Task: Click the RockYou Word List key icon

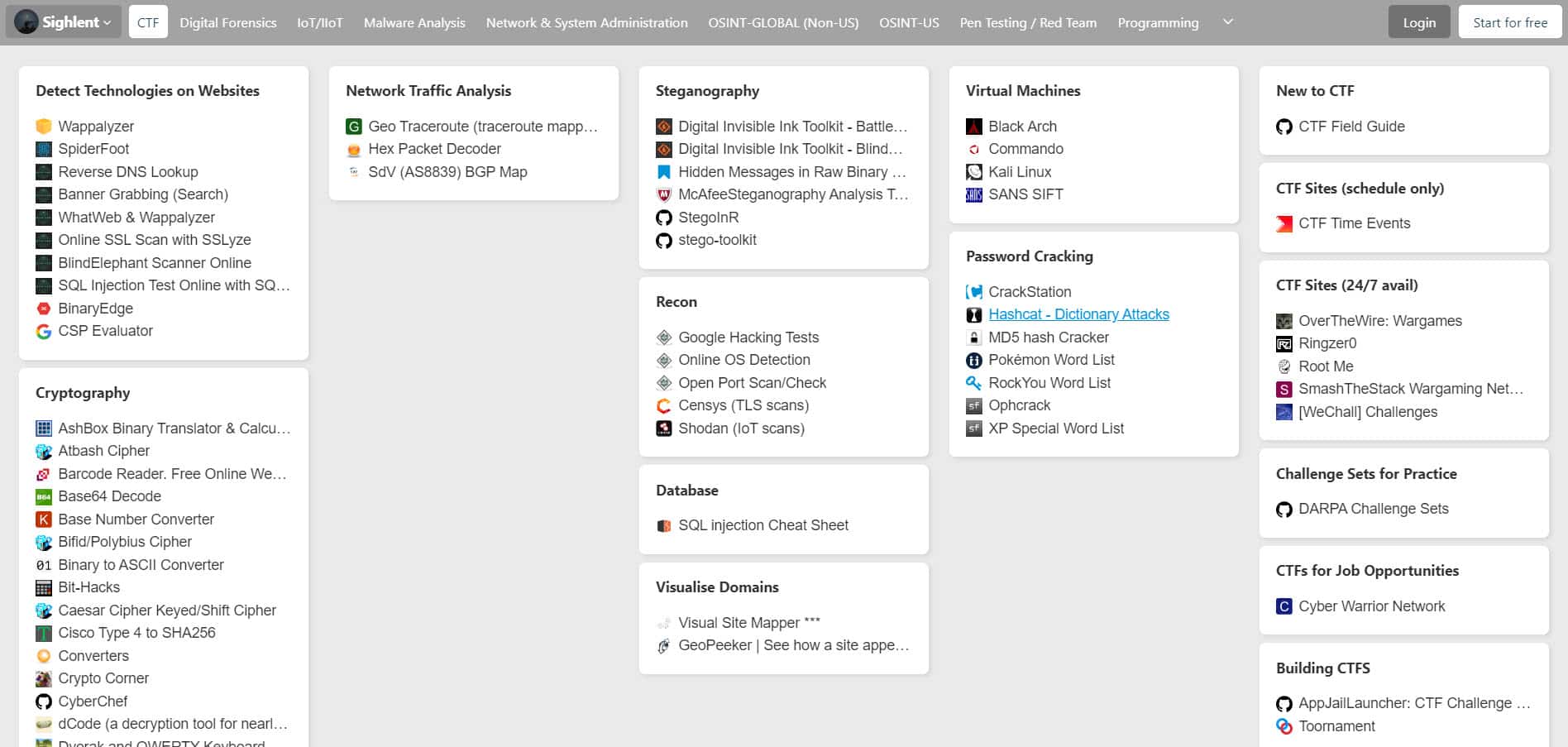Action: pyautogui.click(x=974, y=383)
